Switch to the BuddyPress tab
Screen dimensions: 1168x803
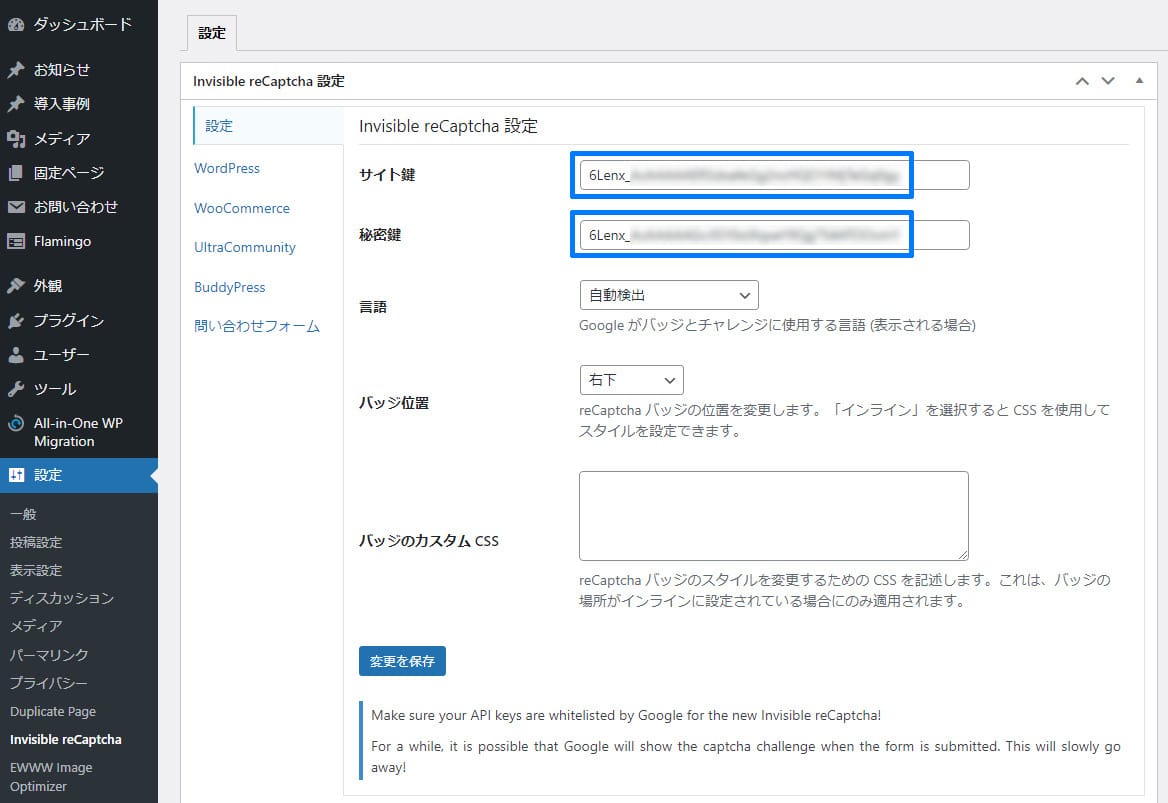(229, 287)
